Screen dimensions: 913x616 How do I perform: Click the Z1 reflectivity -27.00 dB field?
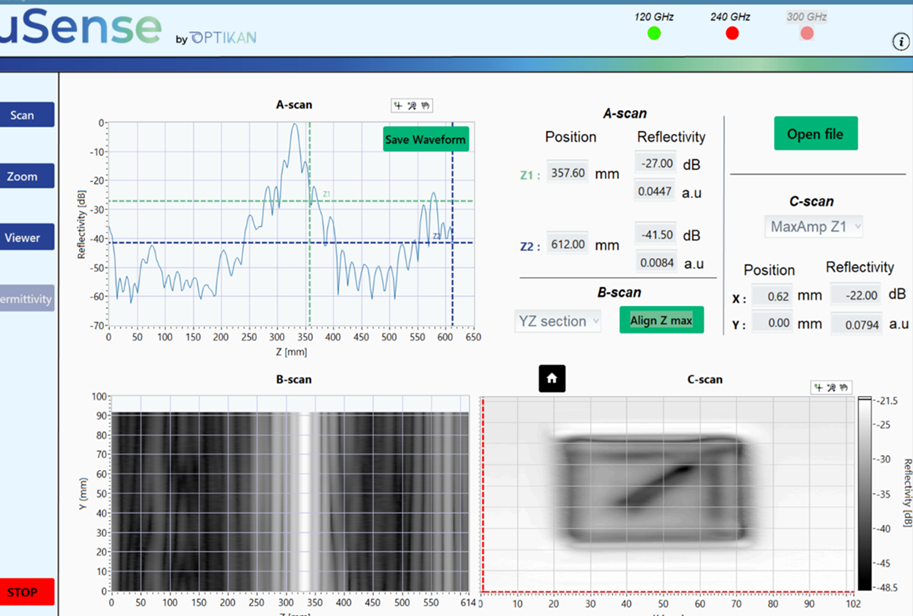[x=656, y=164]
